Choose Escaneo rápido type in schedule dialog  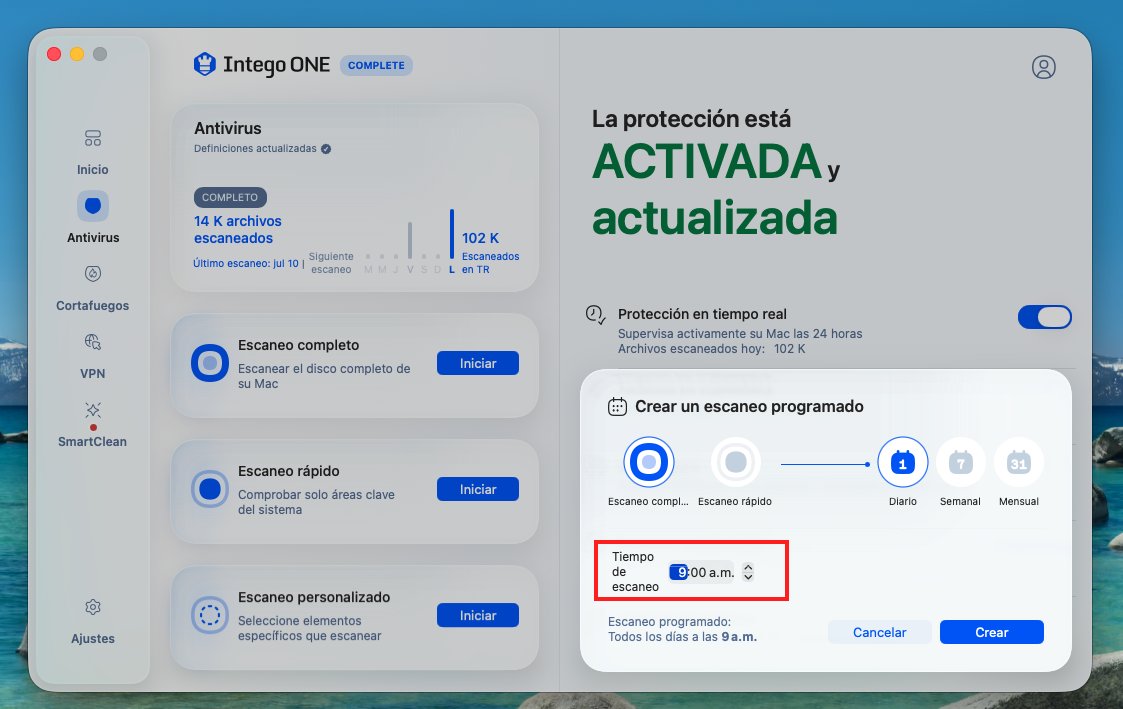(736, 462)
